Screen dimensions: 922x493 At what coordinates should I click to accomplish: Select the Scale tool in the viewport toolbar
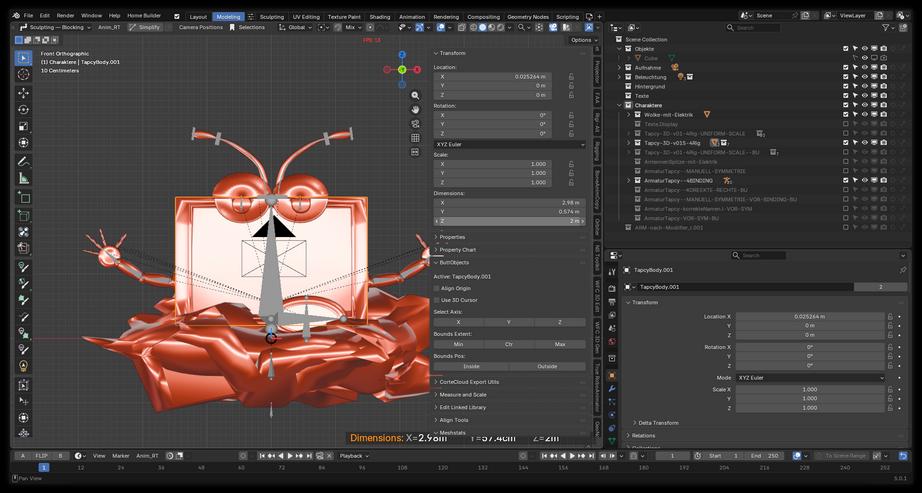click(x=23, y=126)
